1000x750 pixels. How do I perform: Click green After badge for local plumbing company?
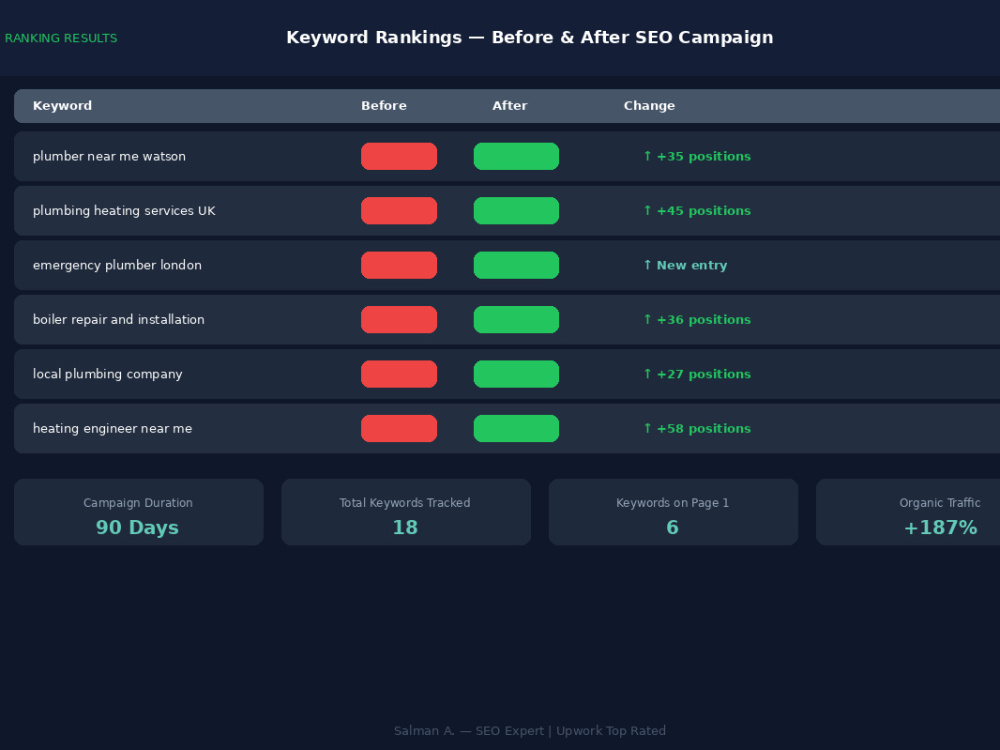517,374
